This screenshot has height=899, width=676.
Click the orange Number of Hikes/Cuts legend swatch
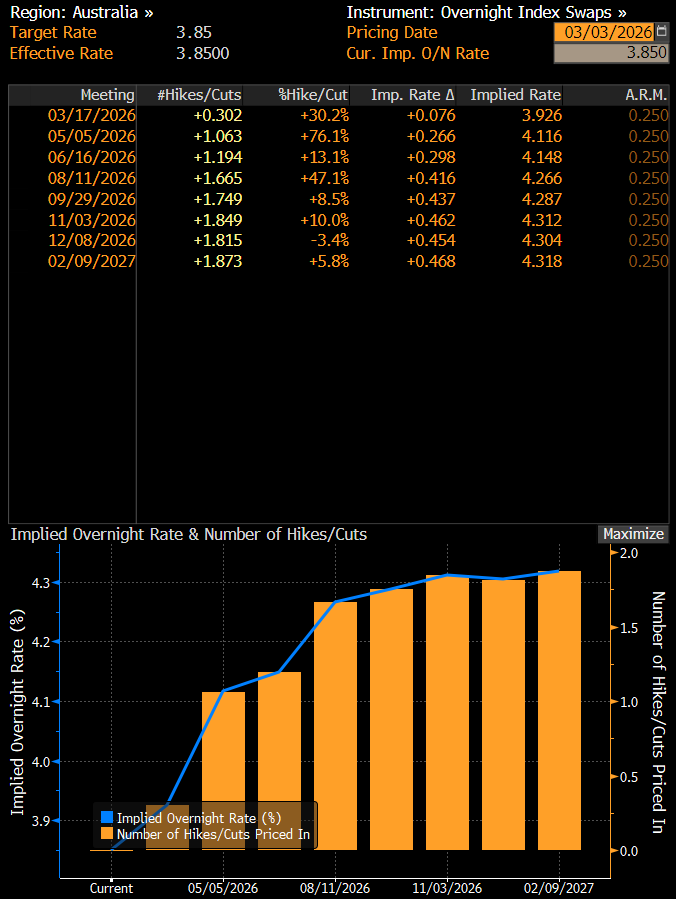tap(107, 833)
